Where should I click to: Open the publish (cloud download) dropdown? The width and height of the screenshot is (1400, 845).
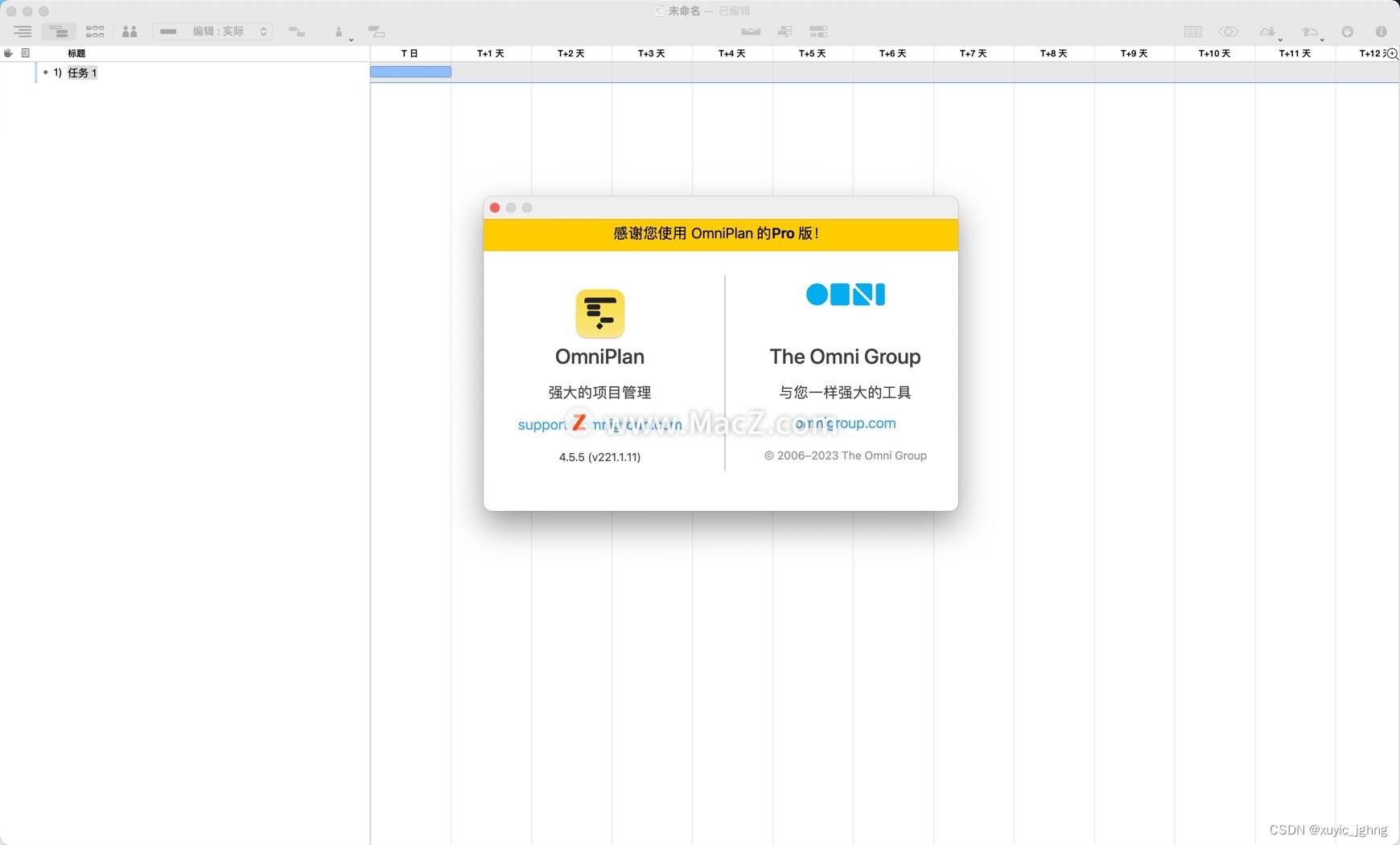(x=1270, y=32)
